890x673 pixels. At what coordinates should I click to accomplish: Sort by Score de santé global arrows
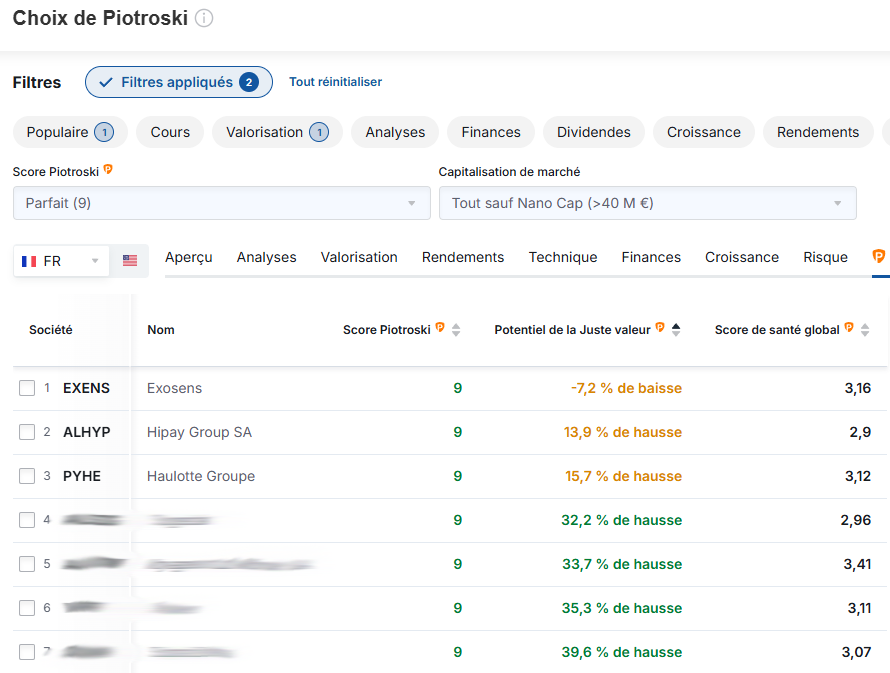(x=864, y=330)
